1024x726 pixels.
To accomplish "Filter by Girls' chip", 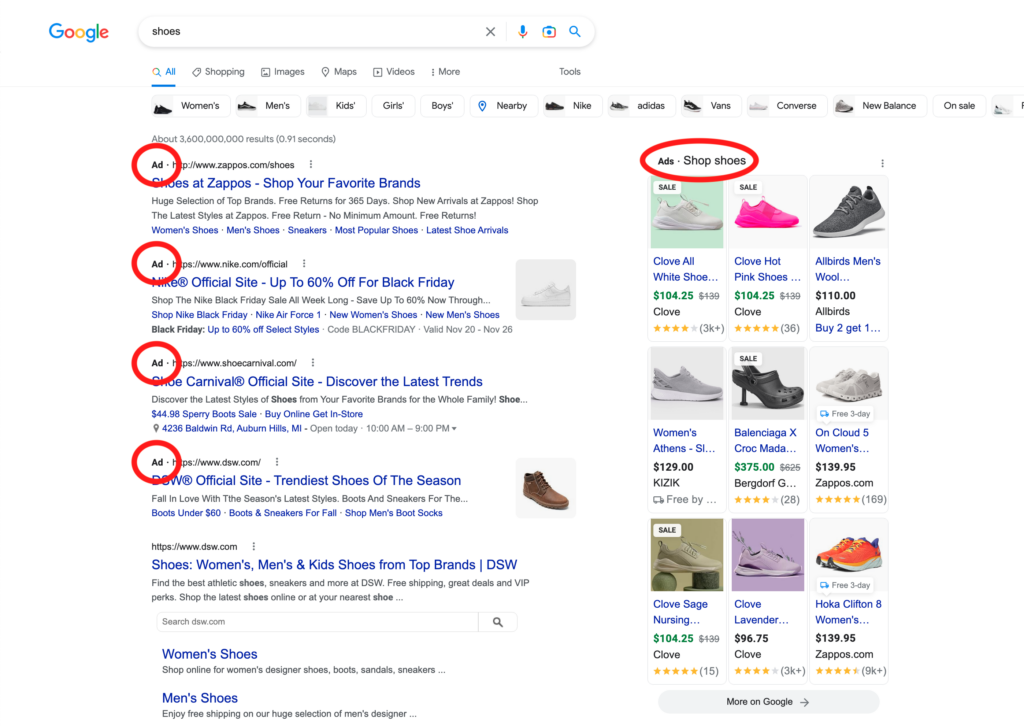I will tap(393, 106).
